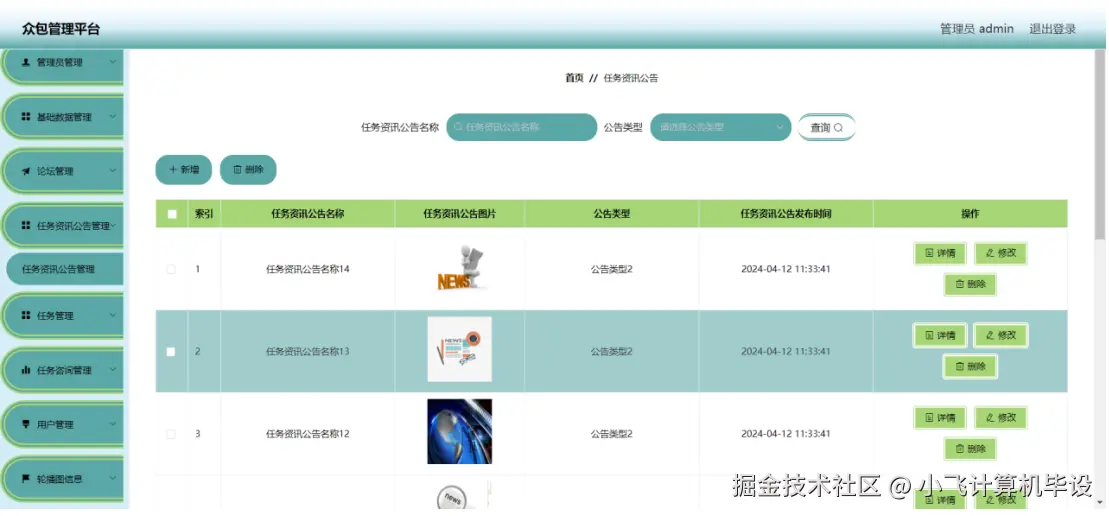Click the paper plane icon beside 论坛管理
This screenshot has width=1109, height=516.
(26, 171)
